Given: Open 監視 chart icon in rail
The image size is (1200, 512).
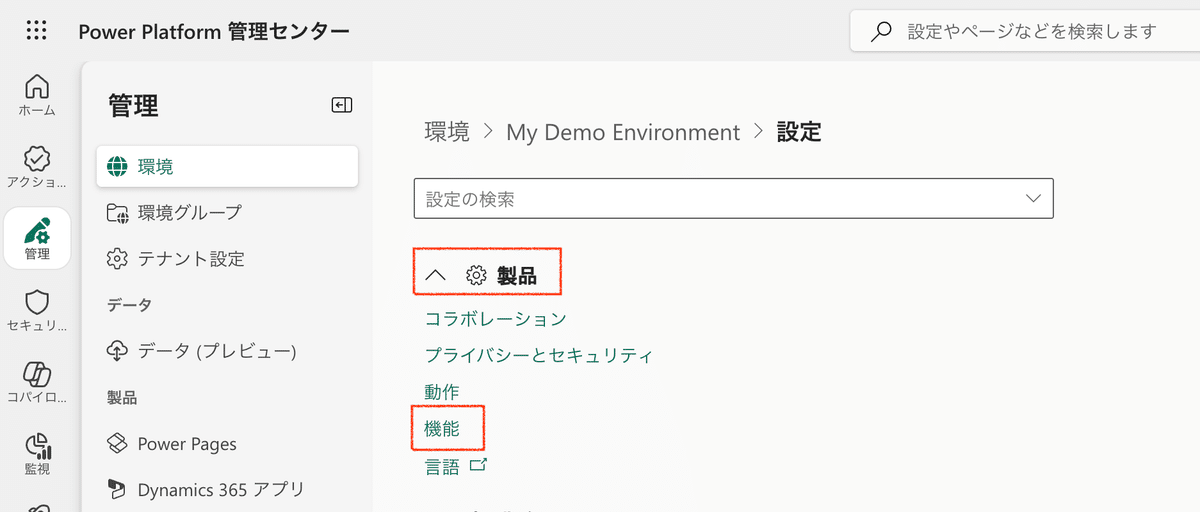Looking at the screenshot, I should (37, 453).
